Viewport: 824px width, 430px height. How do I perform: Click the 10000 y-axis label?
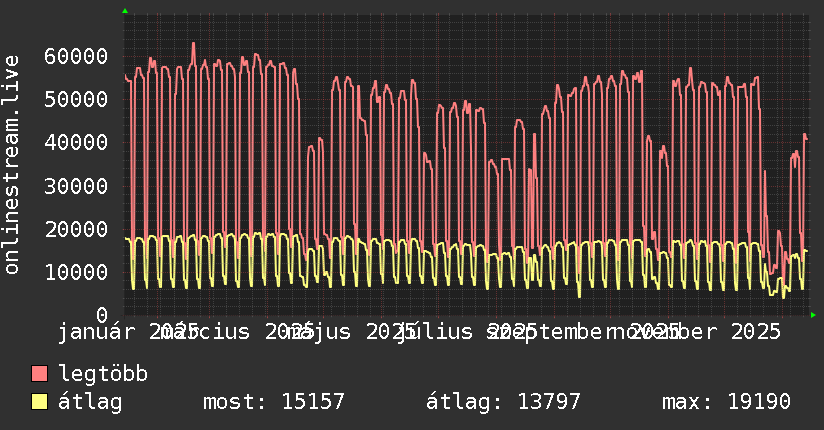pyautogui.click(x=76, y=272)
